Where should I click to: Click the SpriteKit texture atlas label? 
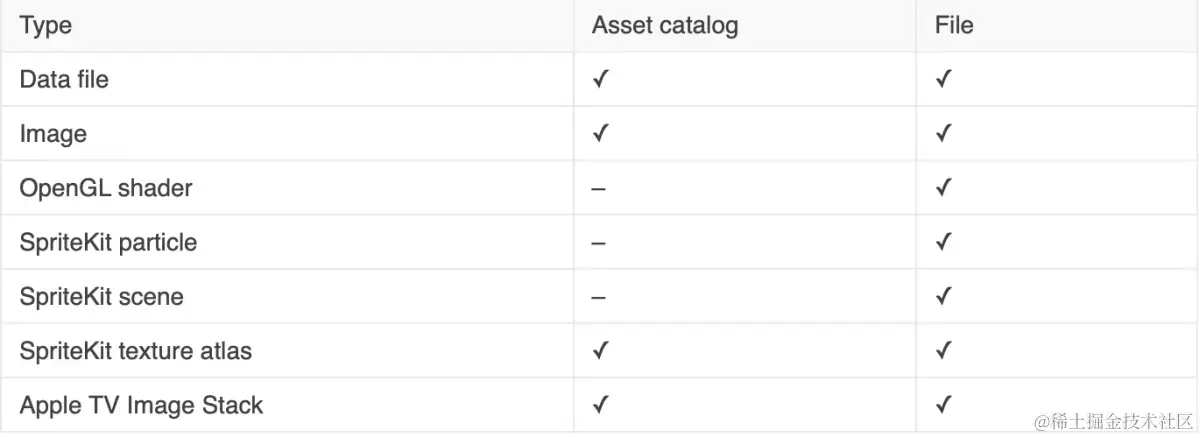(136, 351)
